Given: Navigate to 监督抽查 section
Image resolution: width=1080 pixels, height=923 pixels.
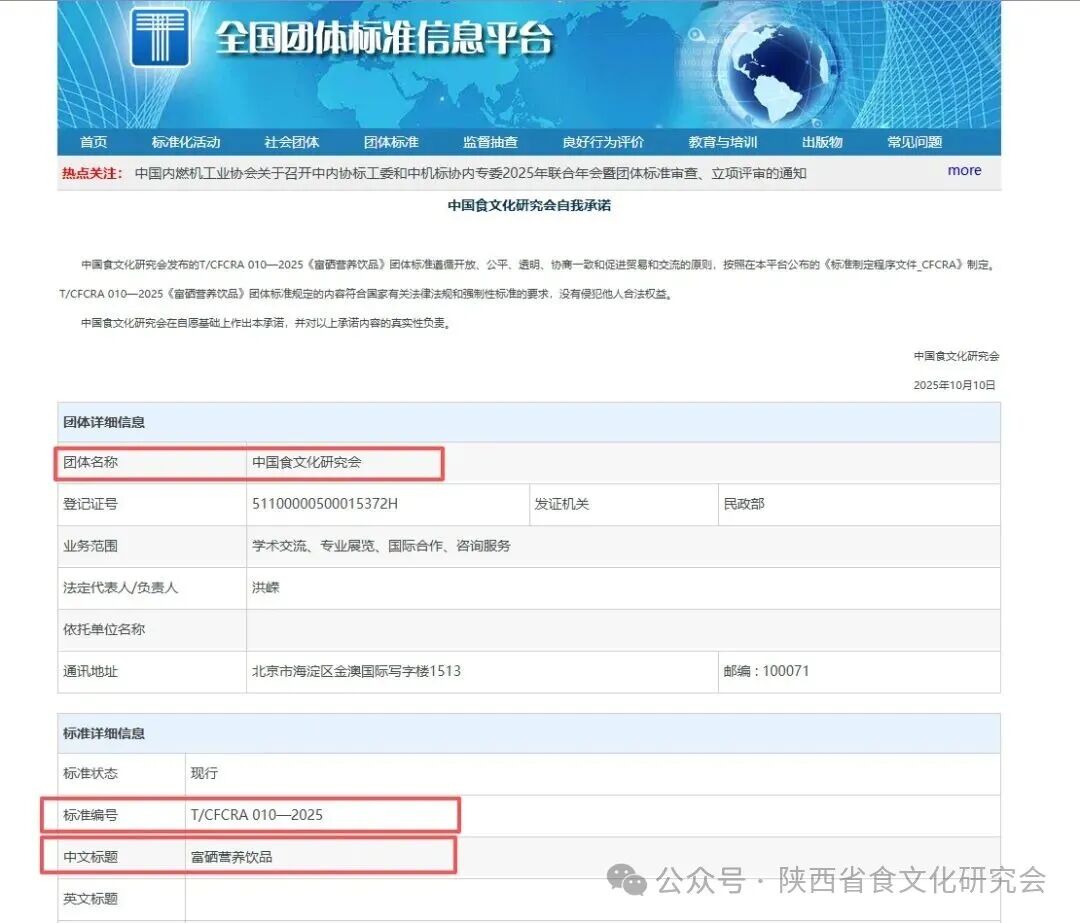Looking at the screenshot, I should [490, 142].
